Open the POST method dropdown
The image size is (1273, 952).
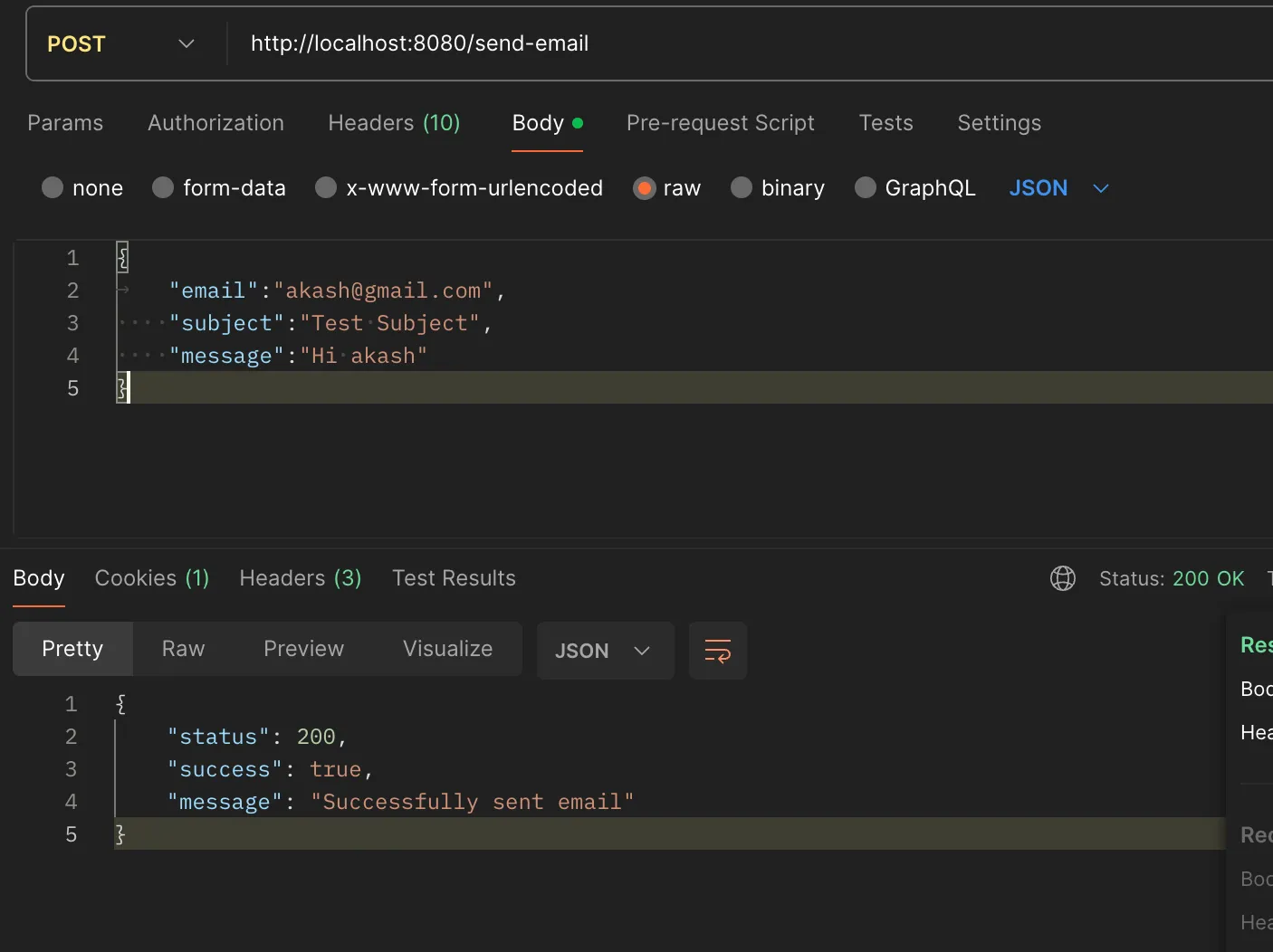(121, 44)
